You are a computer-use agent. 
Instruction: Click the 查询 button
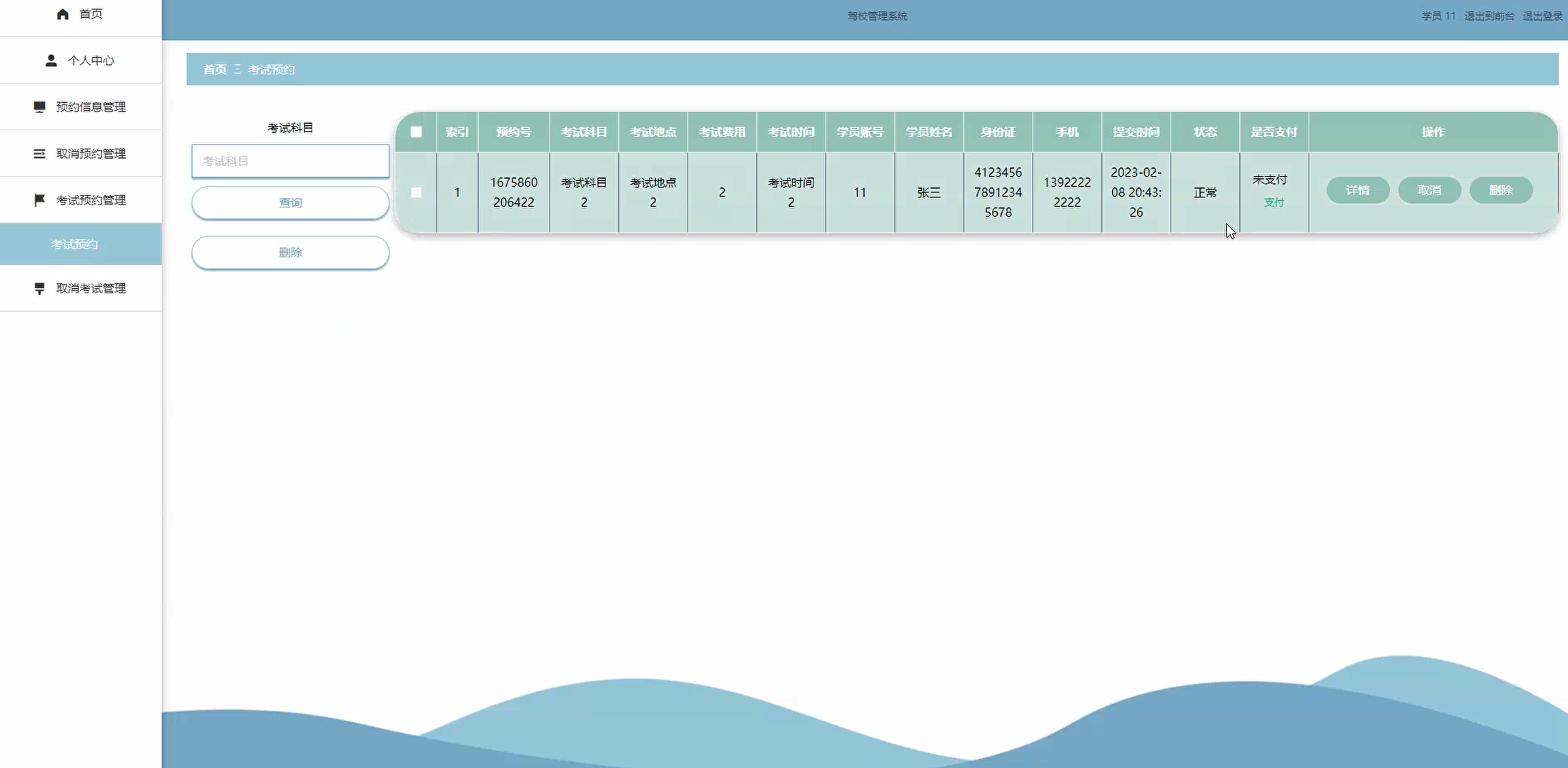click(290, 203)
